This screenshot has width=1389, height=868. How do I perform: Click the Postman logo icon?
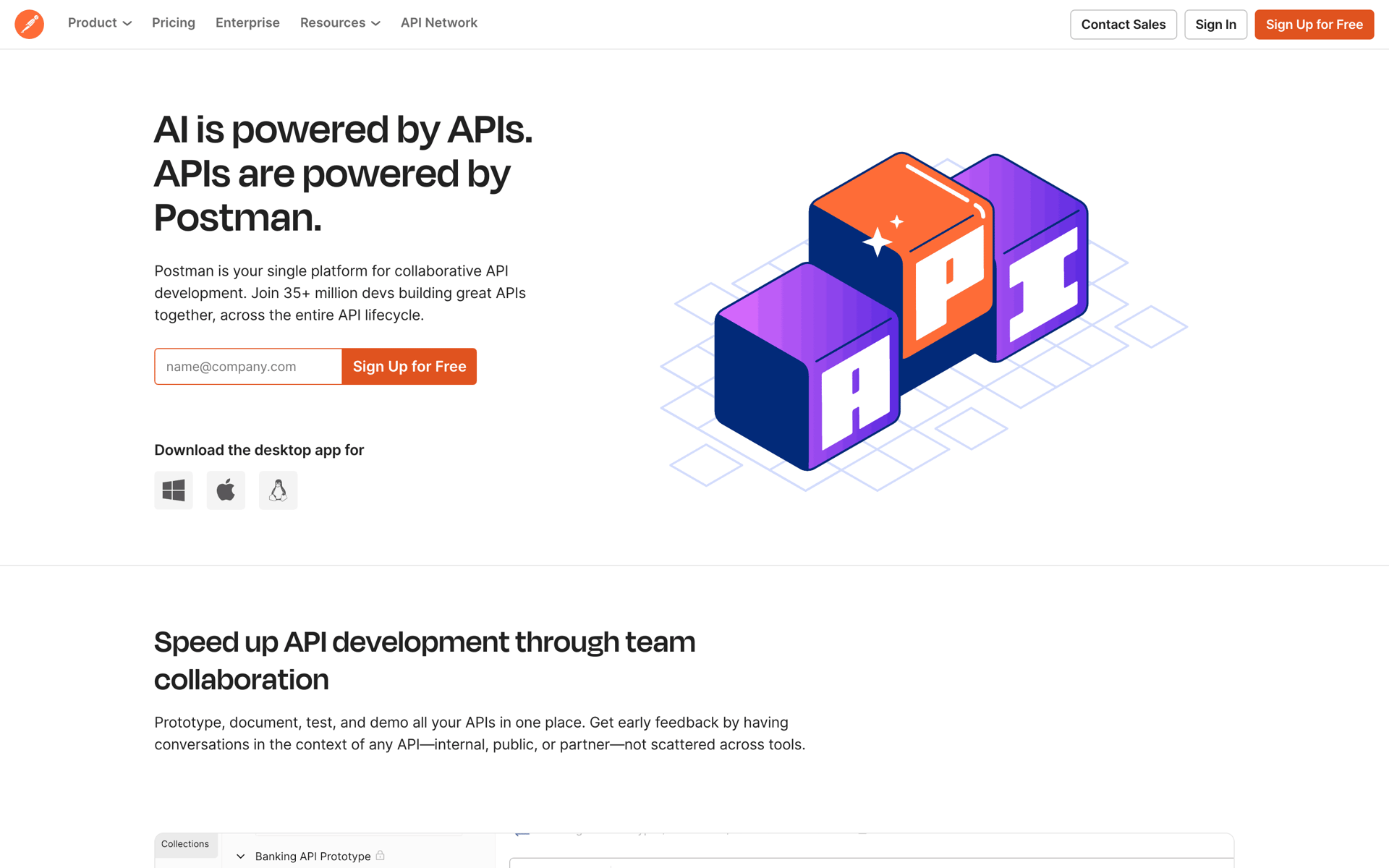tap(29, 24)
